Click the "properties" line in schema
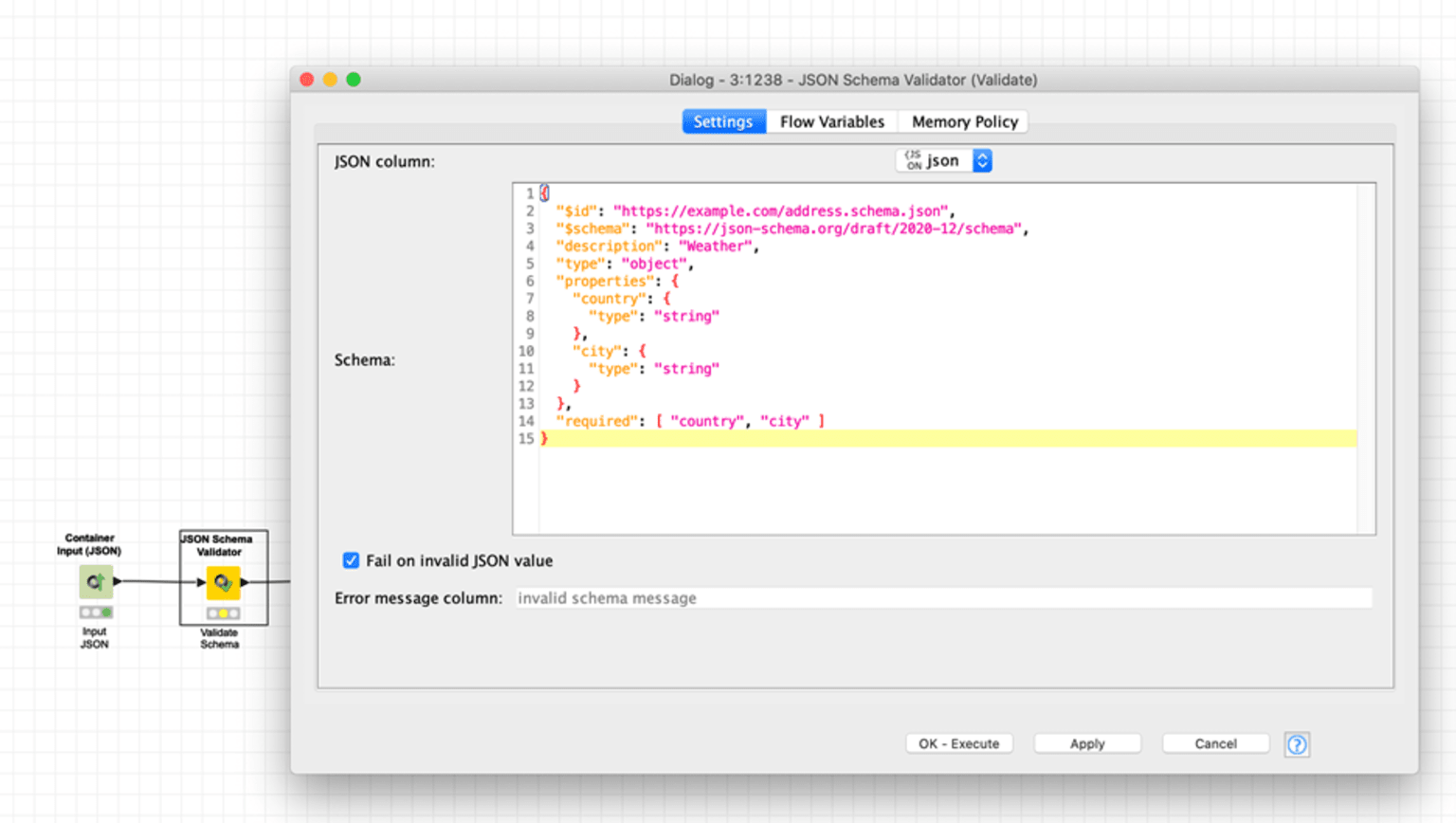 (617, 281)
